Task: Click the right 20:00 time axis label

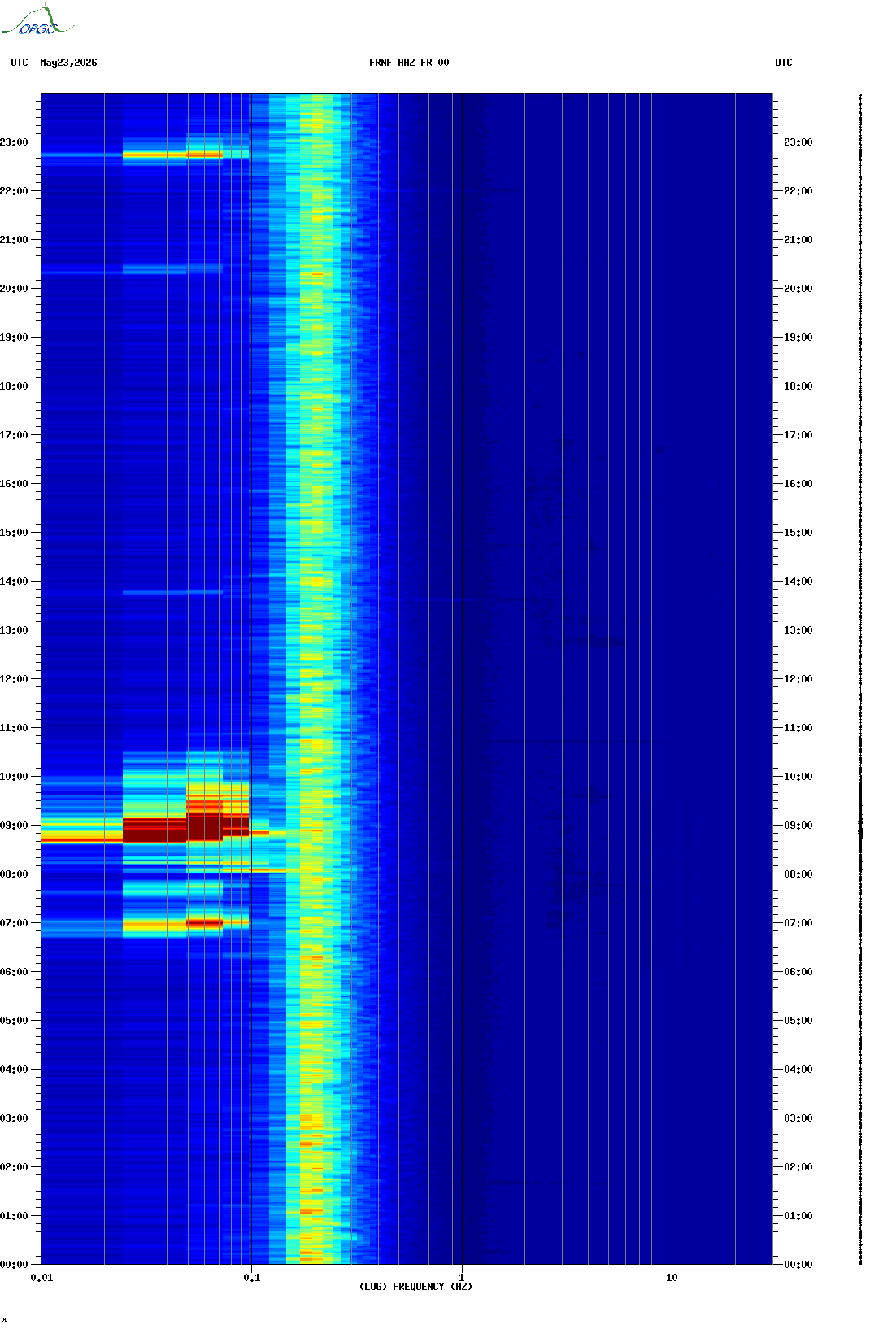Action: pyautogui.click(x=798, y=289)
